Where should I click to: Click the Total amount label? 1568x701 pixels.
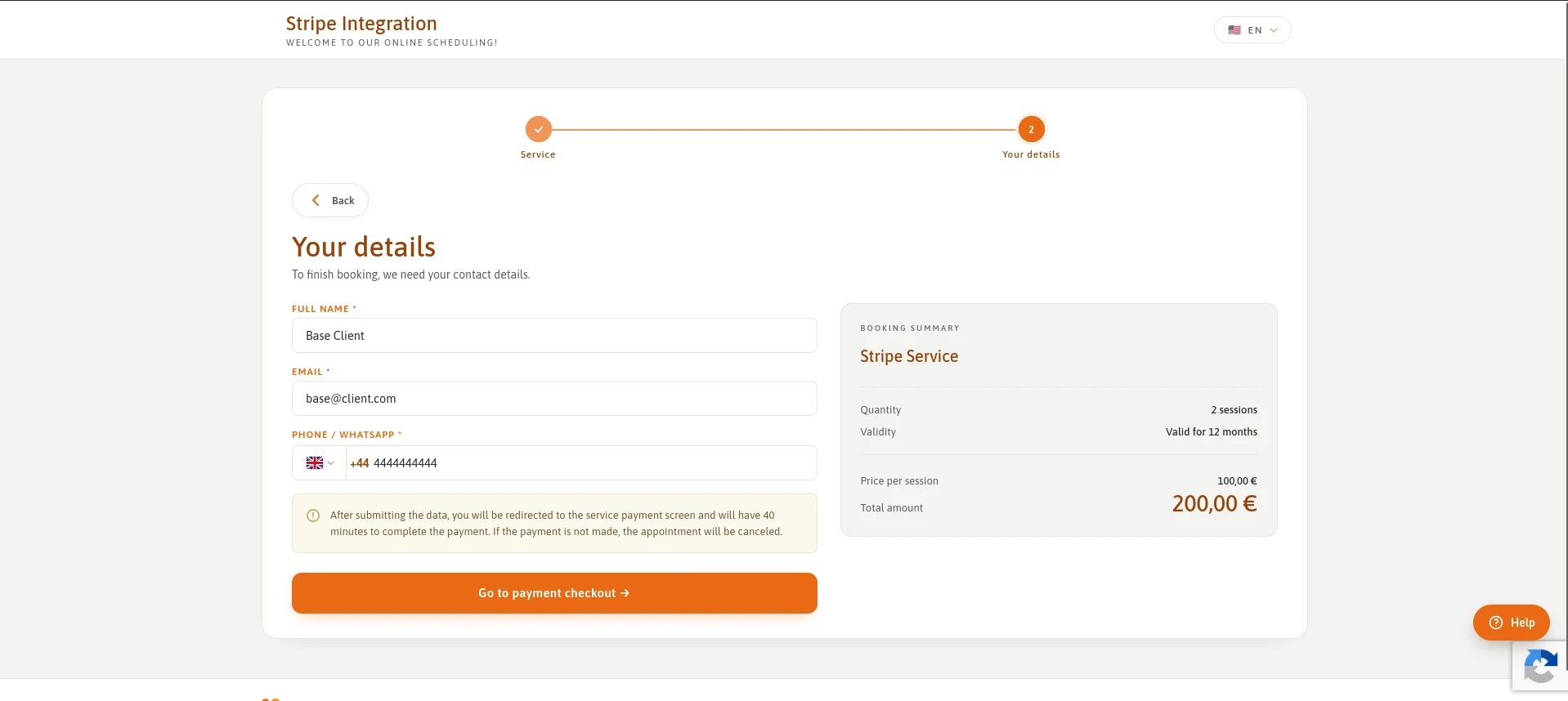(891, 508)
